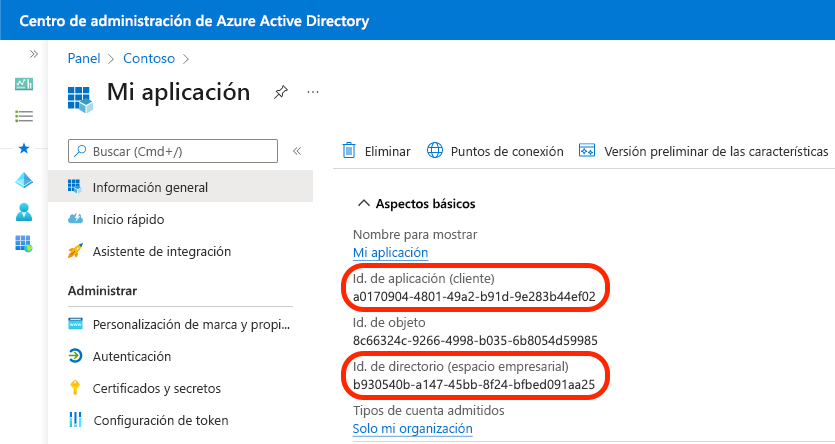
Task: Go to Contoso breadcrumb
Action: [149, 59]
